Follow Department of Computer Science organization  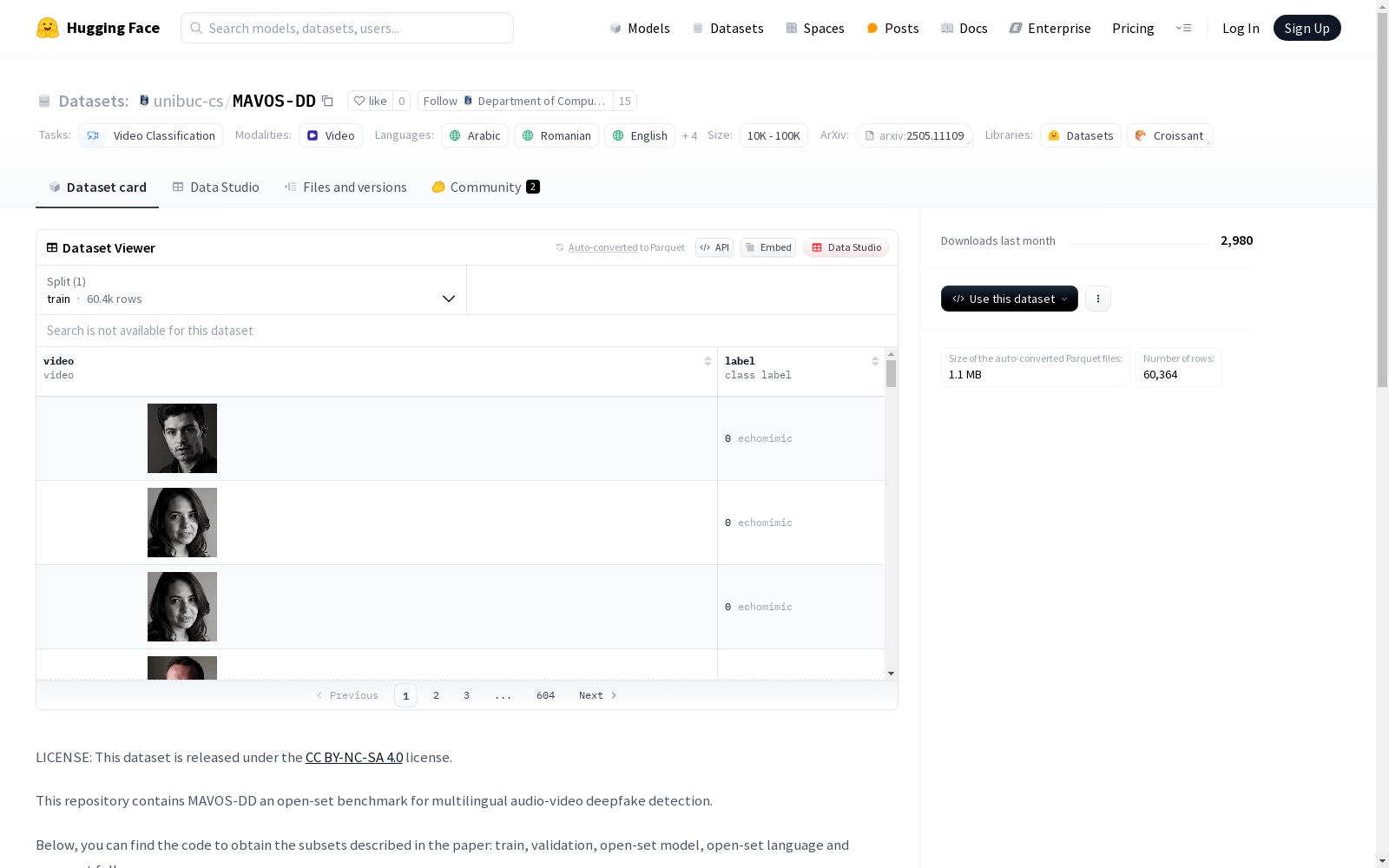click(x=516, y=101)
